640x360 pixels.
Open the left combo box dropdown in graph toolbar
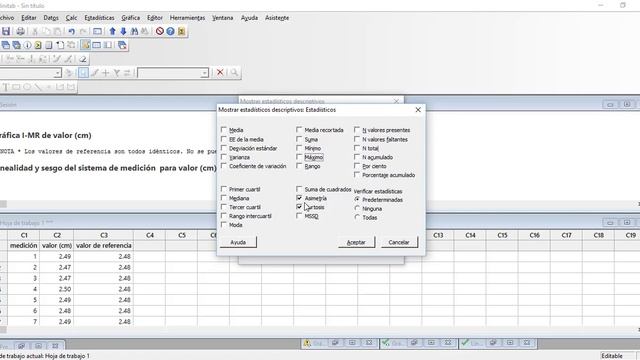tap(57, 73)
